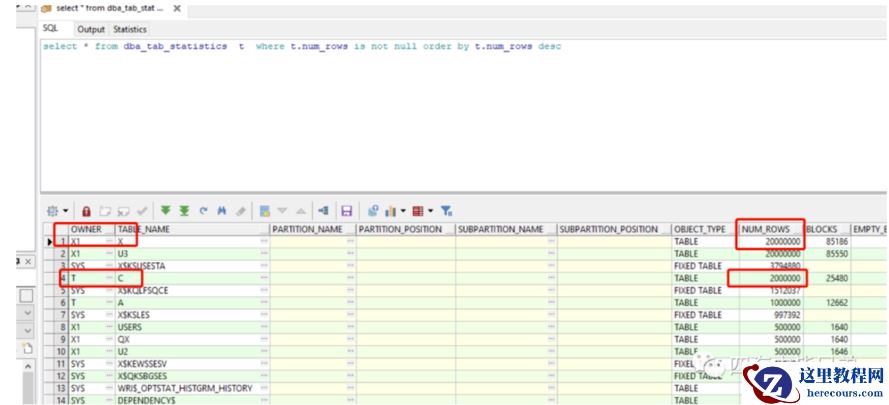Expand the lower chevron in left panel

(x=27, y=330)
